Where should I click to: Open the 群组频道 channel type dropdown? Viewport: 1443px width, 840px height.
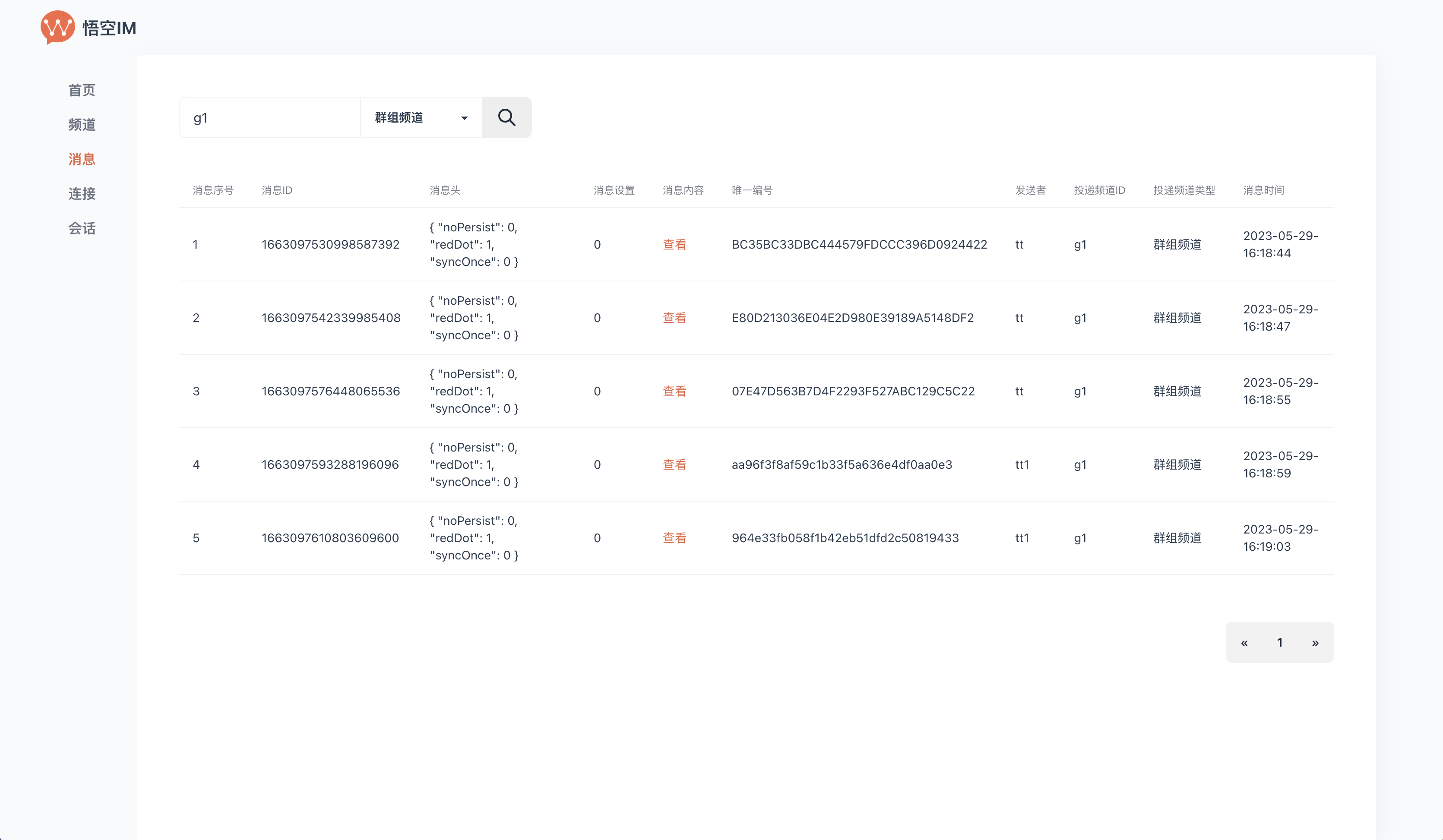[x=420, y=117]
